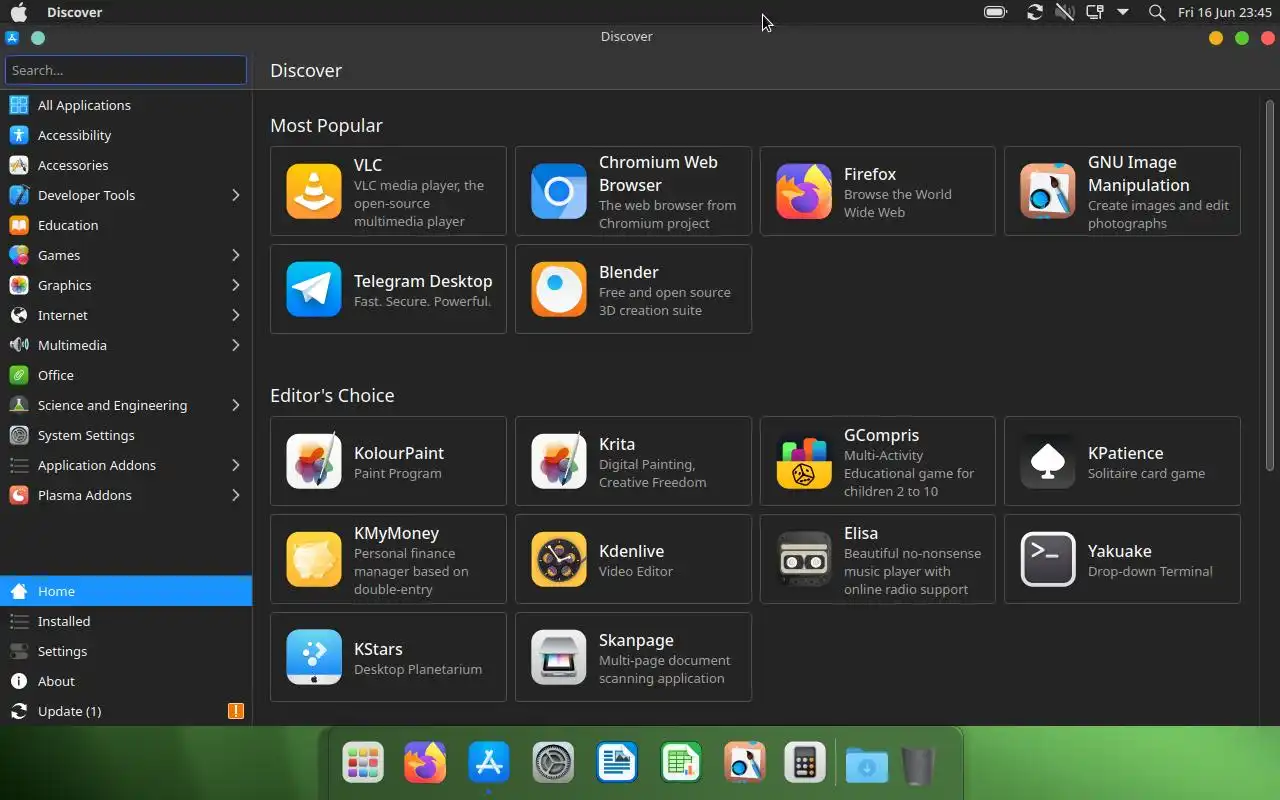The height and width of the screenshot is (800, 1280).
Task: Select the GCompris icon
Action: [804, 461]
